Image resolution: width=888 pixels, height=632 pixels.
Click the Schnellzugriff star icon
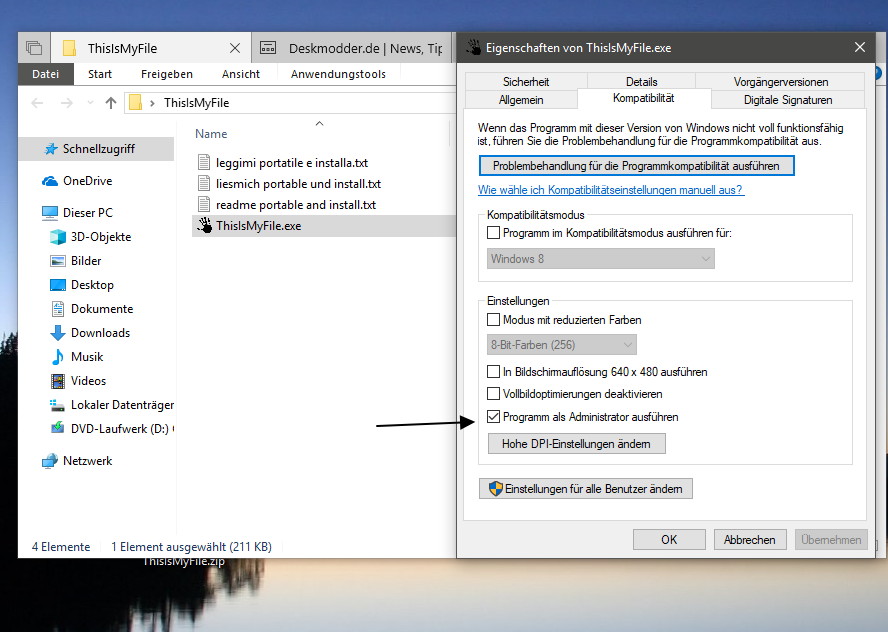[x=51, y=149]
